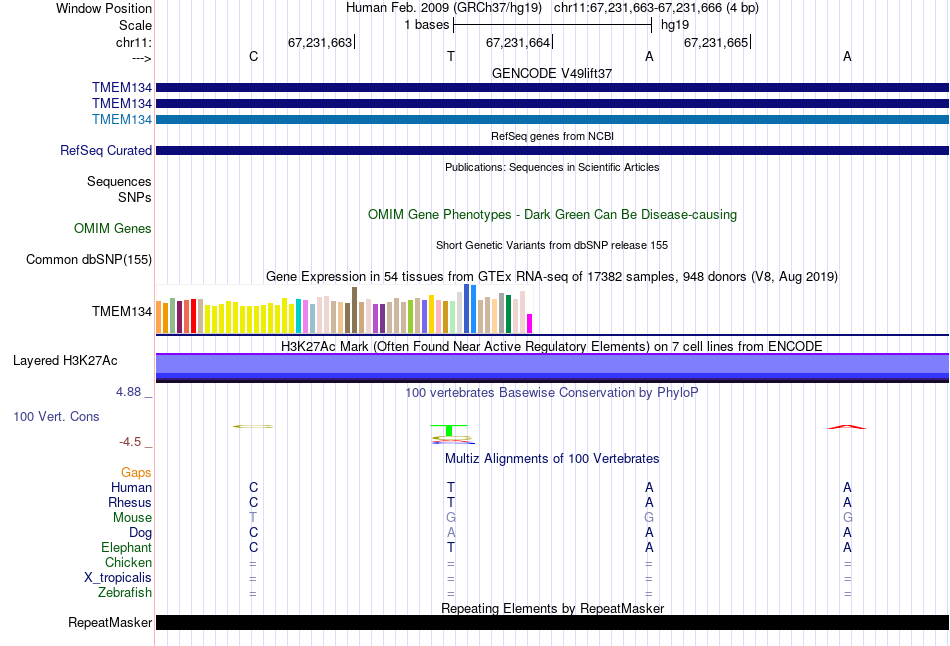Click the -4.5 PhyloP lower scale value
Screen dimensions: 950x646
pyautogui.click(x=130, y=442)
